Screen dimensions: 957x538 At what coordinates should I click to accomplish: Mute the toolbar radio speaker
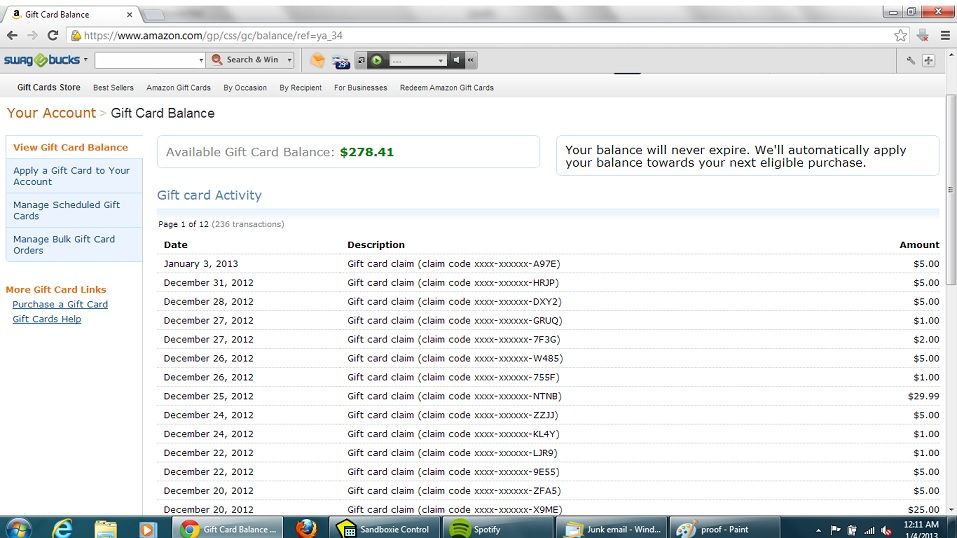[457, 60]
